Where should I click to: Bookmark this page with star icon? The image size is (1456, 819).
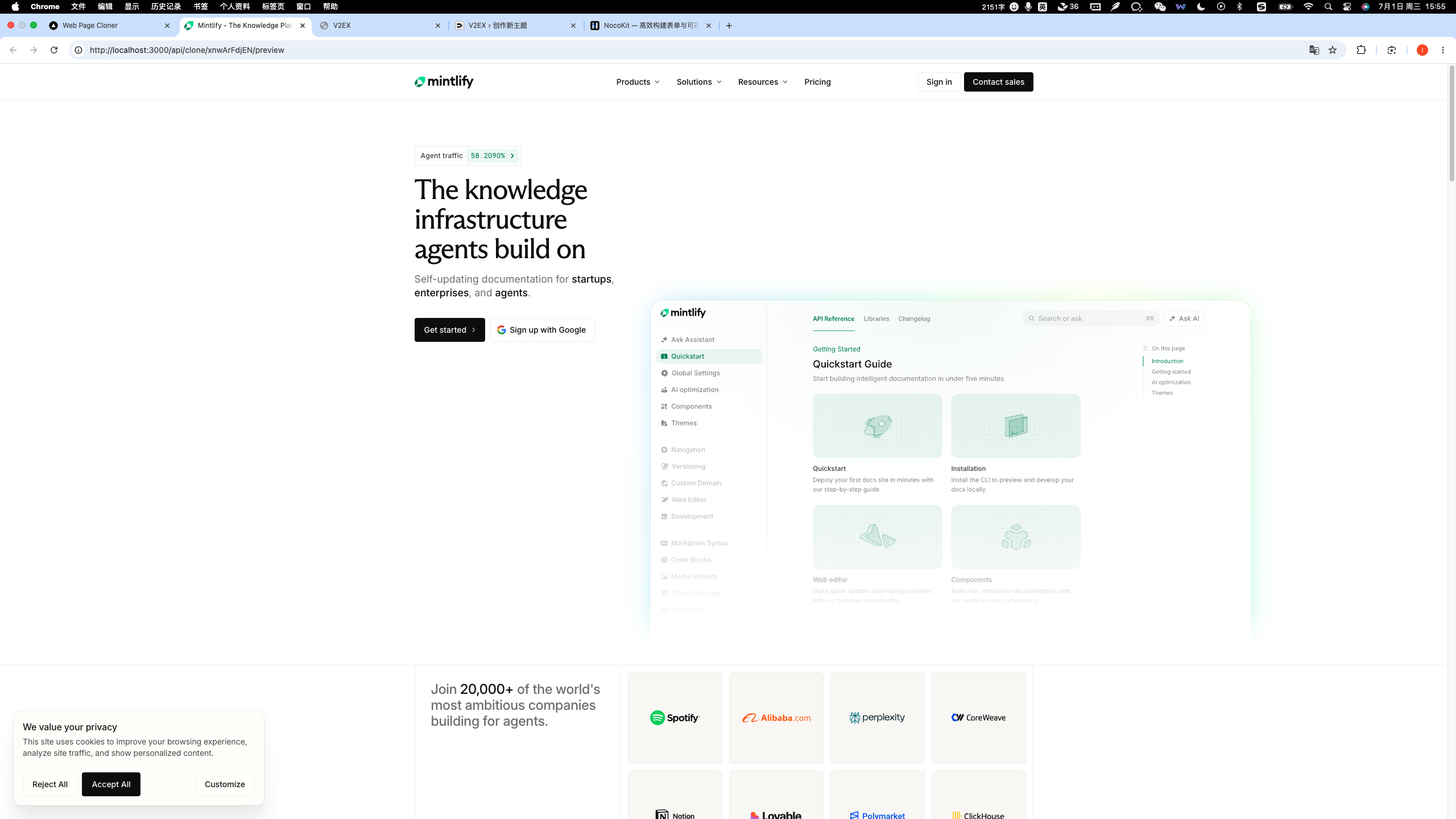tap(1333, 50)
